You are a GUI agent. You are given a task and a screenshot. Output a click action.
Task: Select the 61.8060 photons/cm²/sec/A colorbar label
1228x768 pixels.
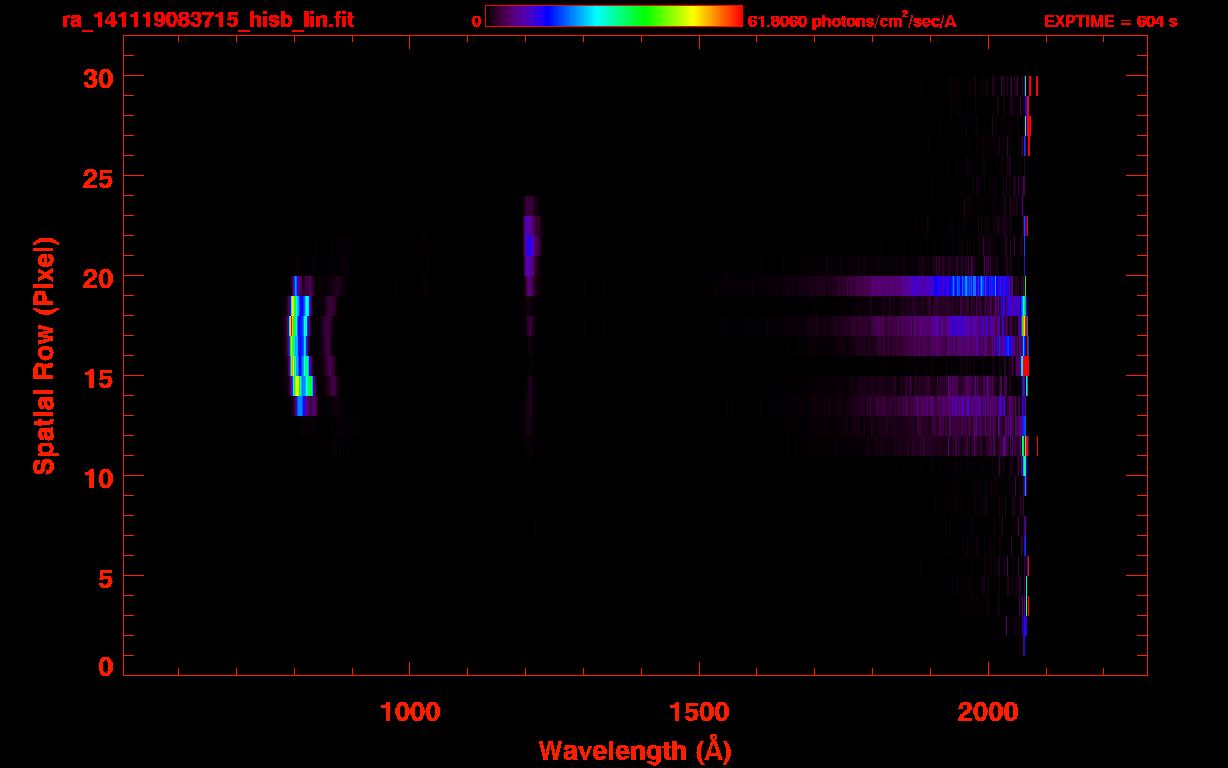852,20
